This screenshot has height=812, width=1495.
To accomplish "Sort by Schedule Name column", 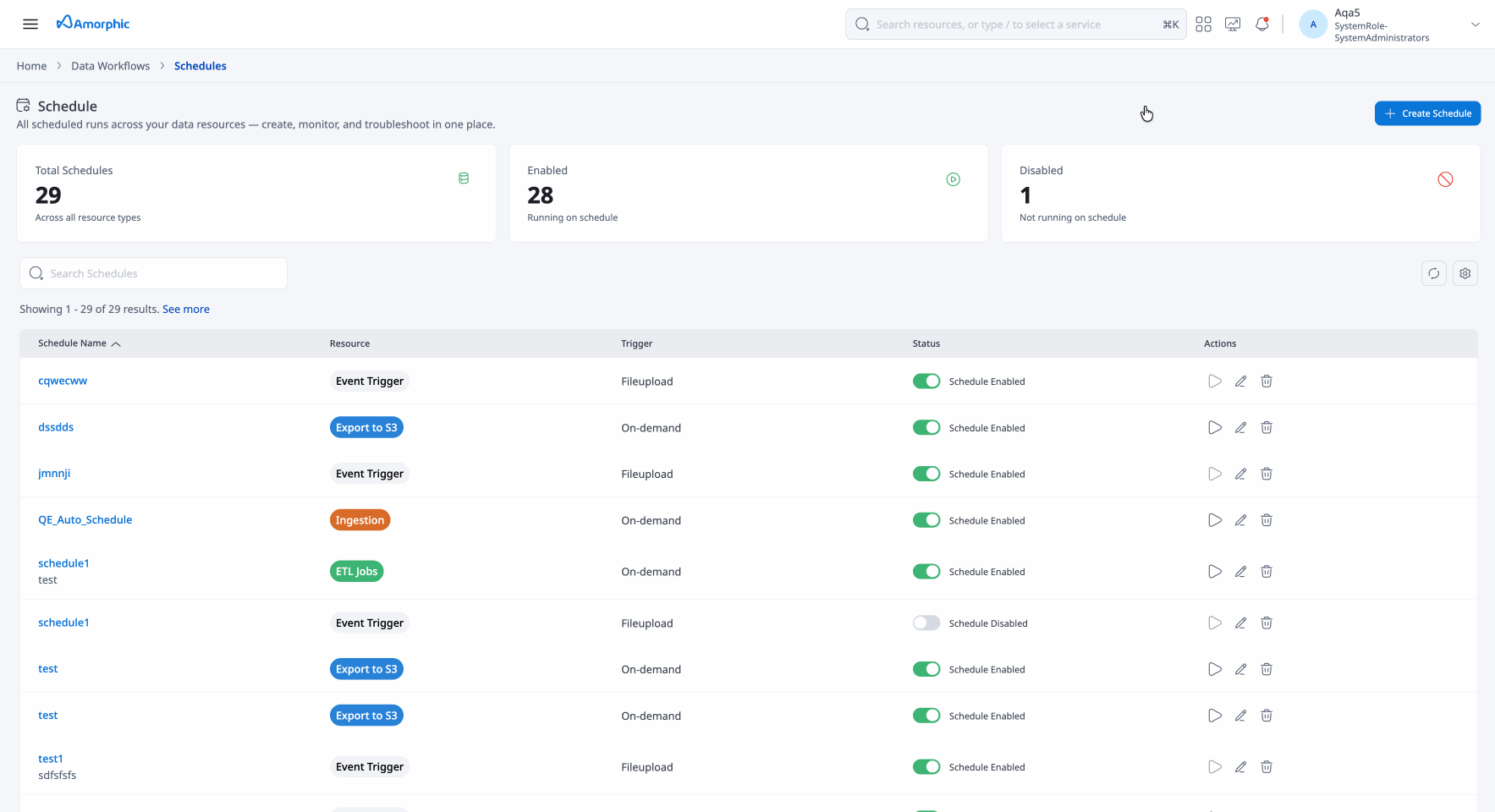I will 80,343.
